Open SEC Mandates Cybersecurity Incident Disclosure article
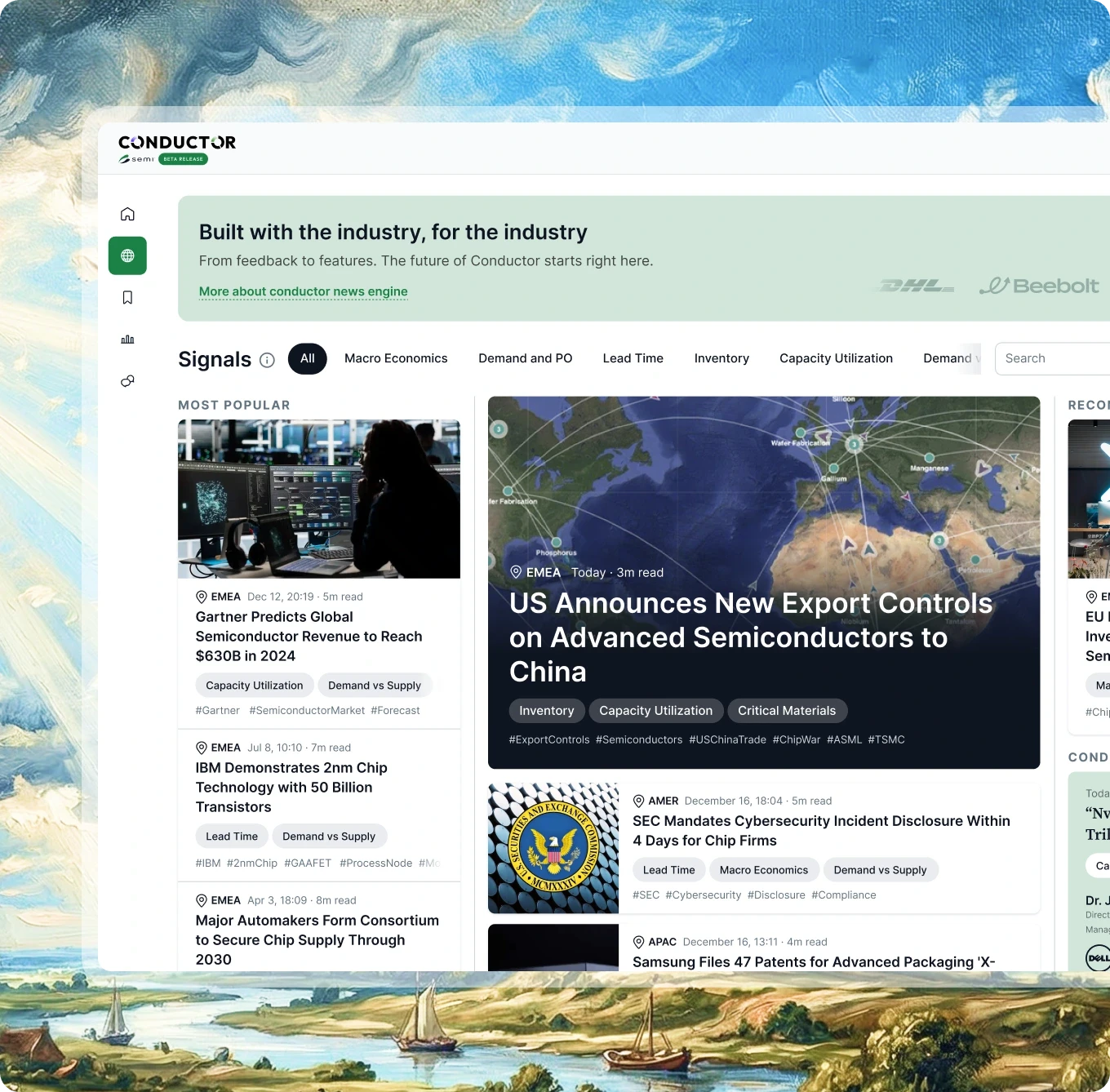 [x=821, y=831]
